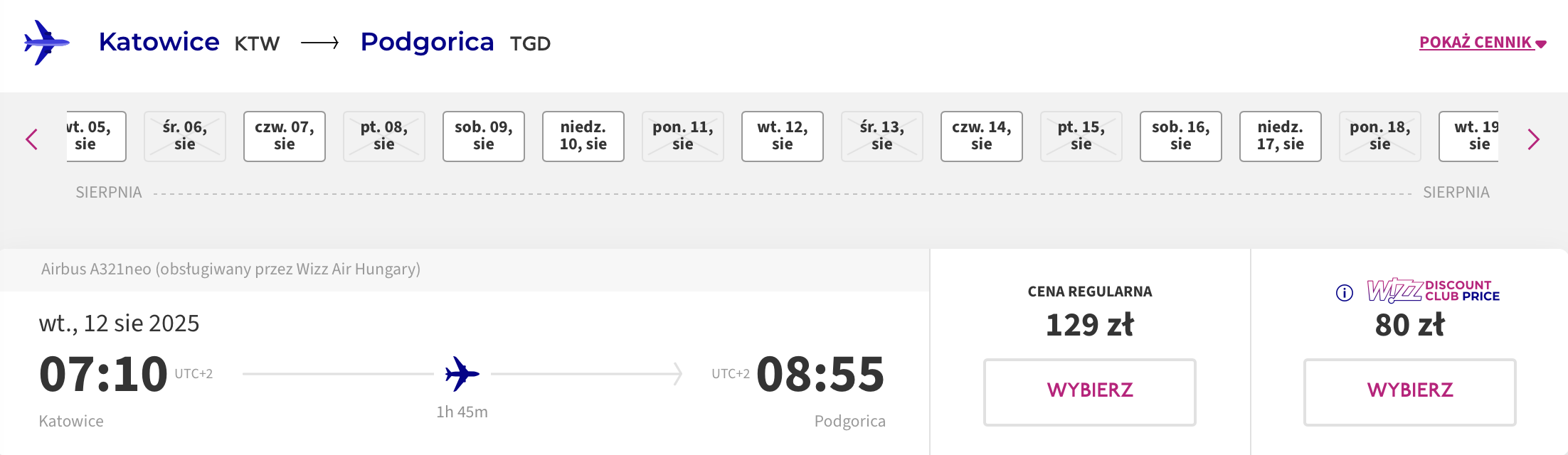
Task: Click the Katowice origin name in header
Action: tap(159, 42)
